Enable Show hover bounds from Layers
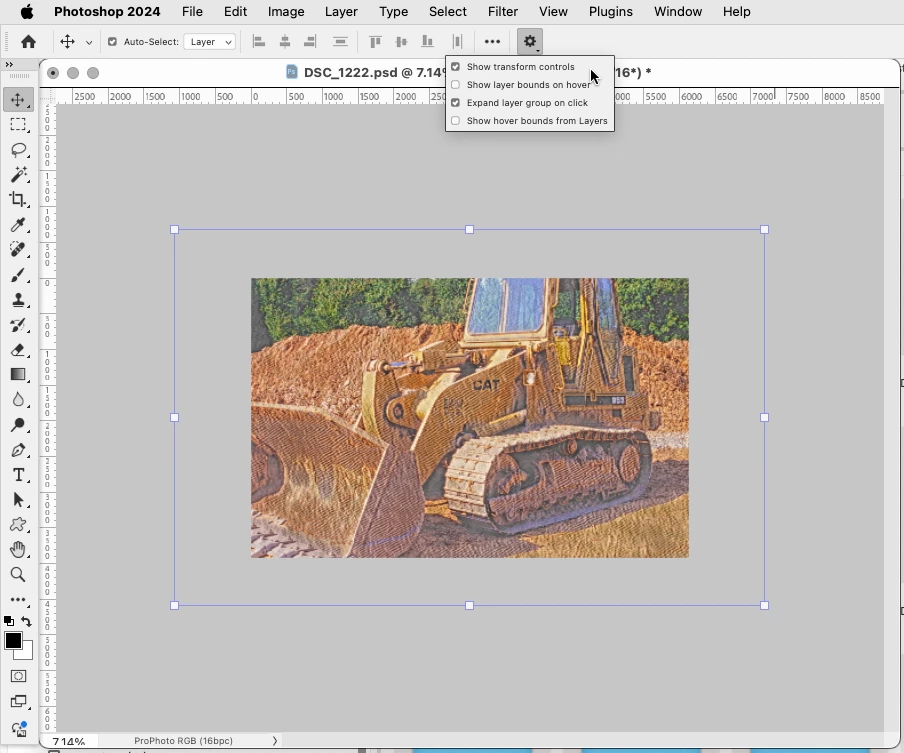 455,121
